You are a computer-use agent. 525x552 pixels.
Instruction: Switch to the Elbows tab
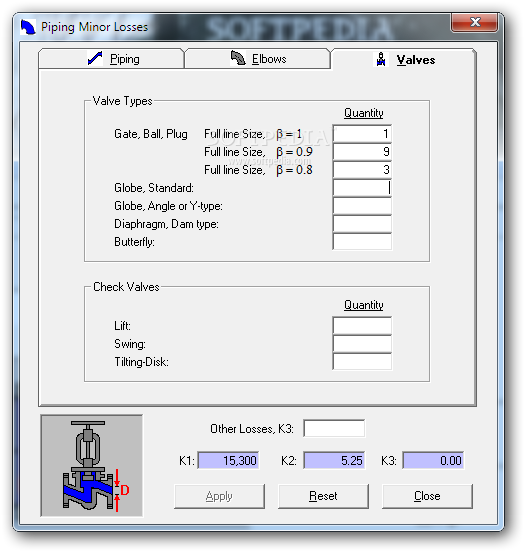coord(257,59)
